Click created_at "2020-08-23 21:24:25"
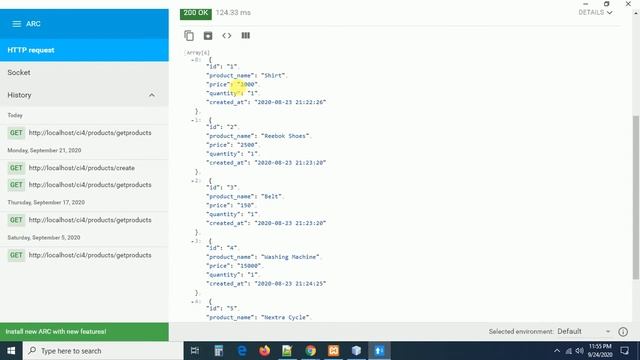 [x=290, y=284]
